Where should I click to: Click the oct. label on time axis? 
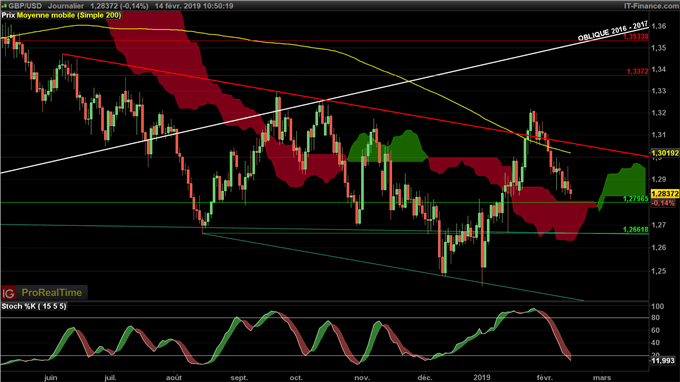pyautogui.click(x=296, y=378)
